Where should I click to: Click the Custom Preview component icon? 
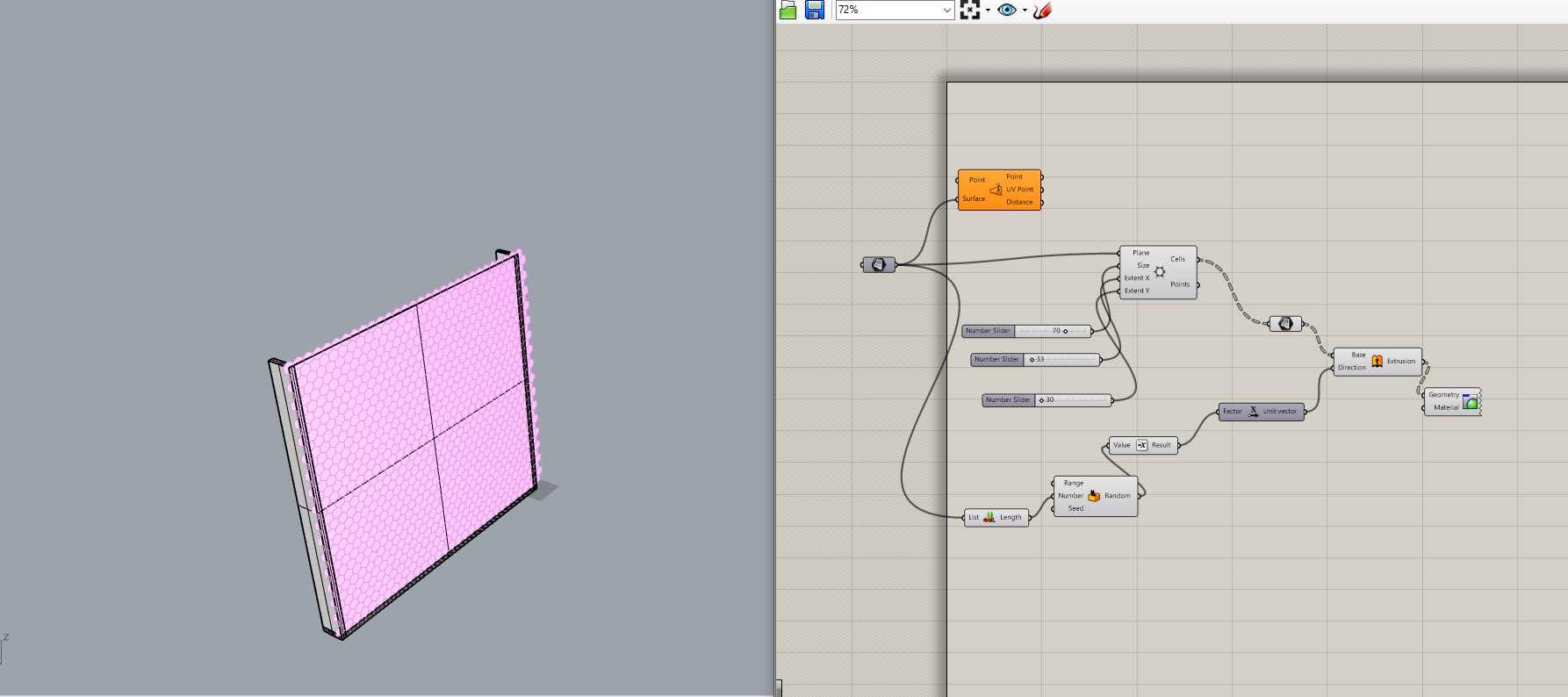click(x=1471, y=401)
